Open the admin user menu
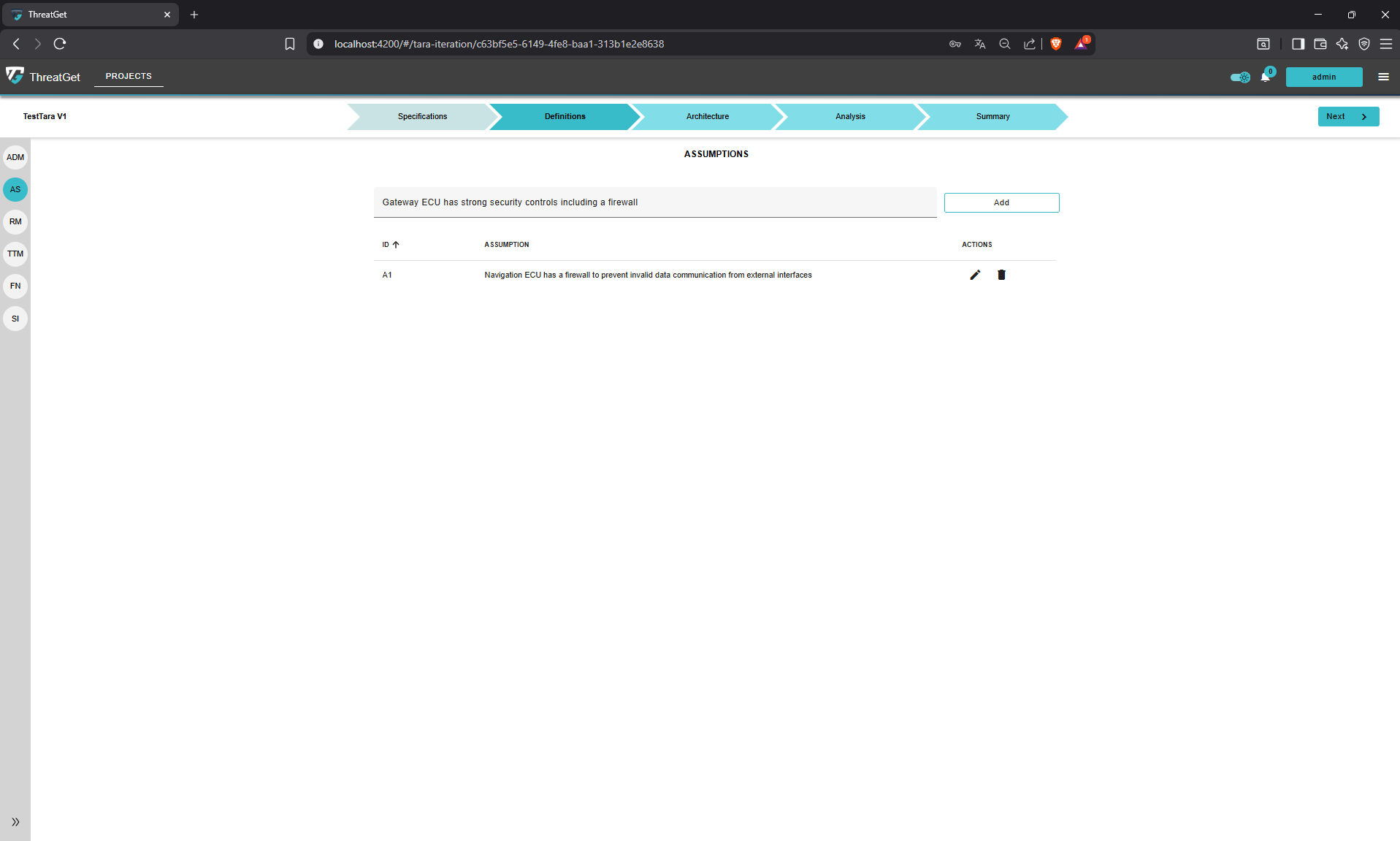 point(1323,77)
